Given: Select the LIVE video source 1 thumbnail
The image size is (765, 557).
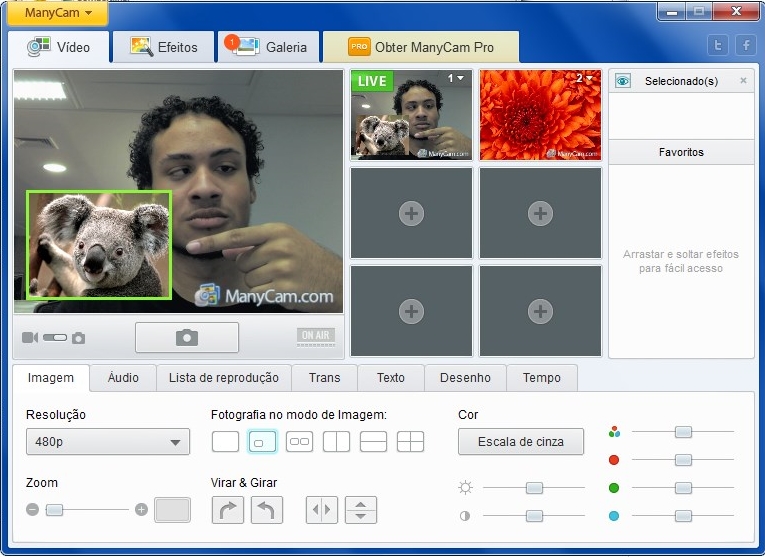Looking at the screenshot, I should pos(411,115).
